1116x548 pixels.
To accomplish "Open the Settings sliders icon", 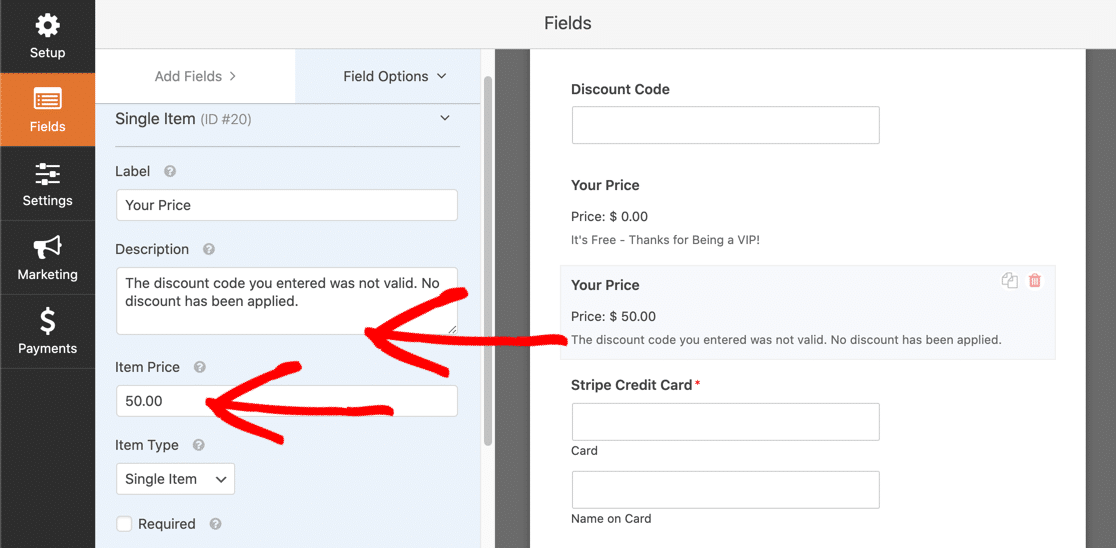I will click(47, 184).
